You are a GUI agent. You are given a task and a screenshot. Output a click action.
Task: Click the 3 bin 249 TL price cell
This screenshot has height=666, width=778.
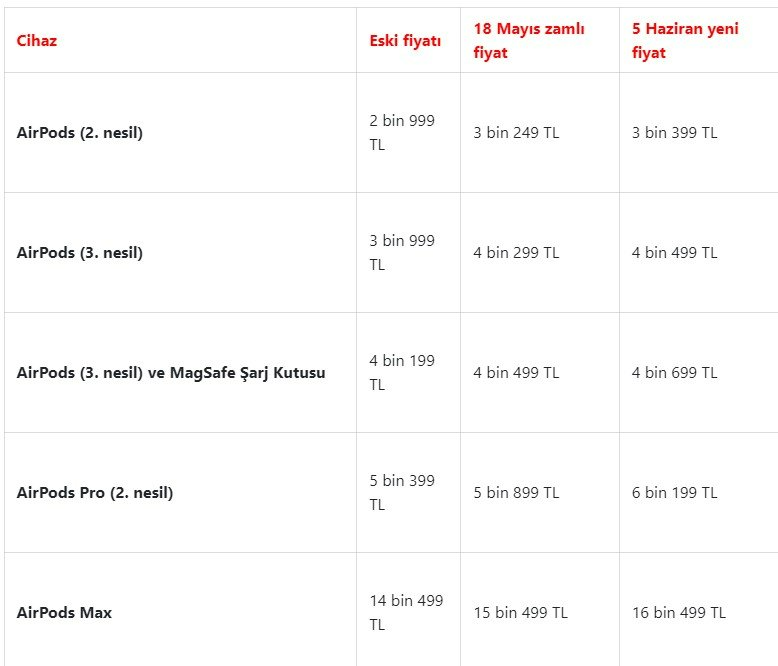click(516, 133)
